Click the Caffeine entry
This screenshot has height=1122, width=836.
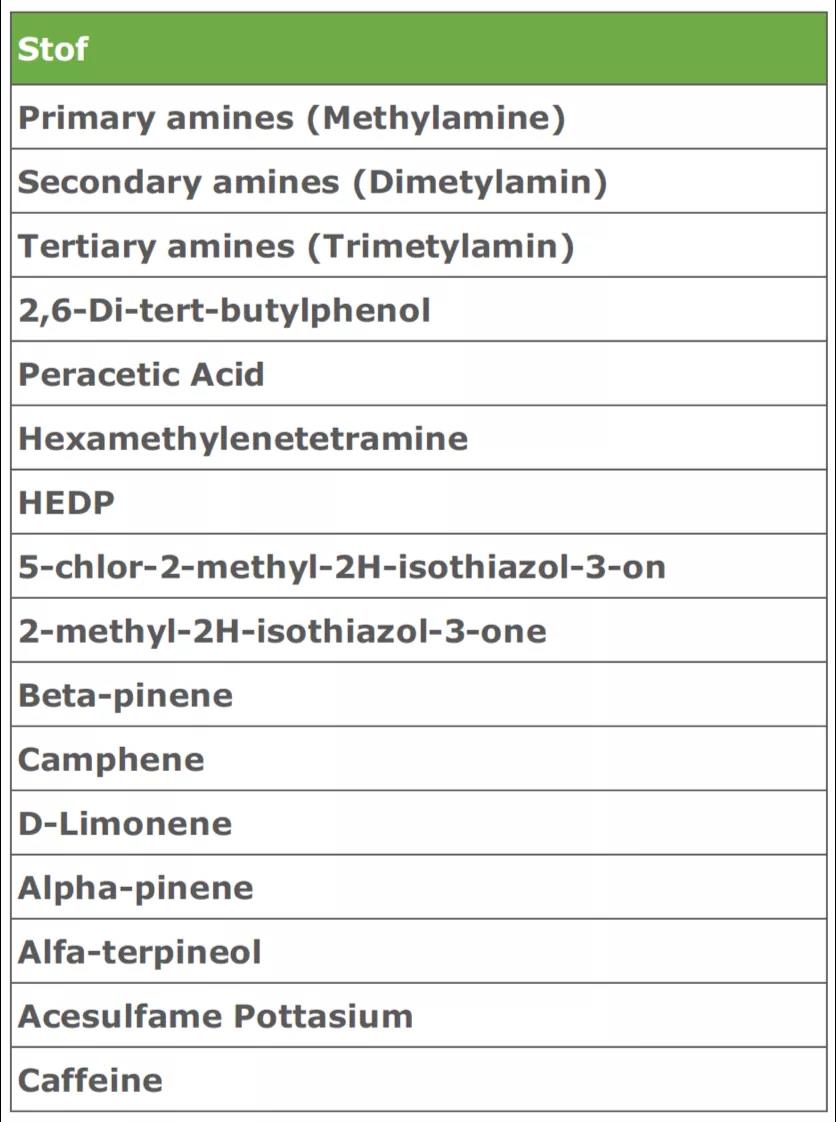(x=91, y=1080)
